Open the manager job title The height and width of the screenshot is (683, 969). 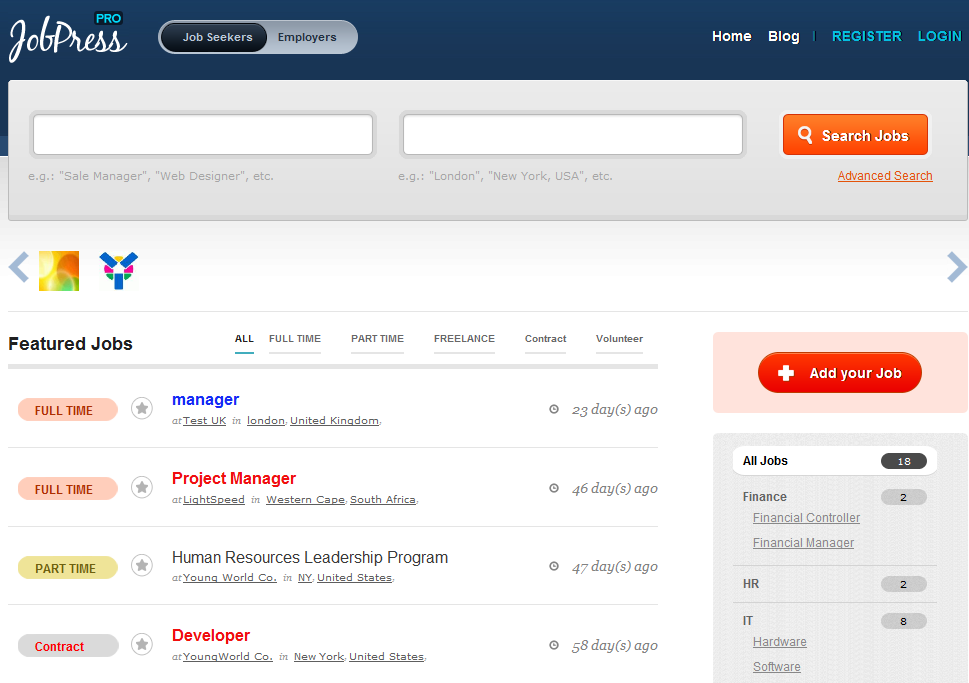pos(205,400)
